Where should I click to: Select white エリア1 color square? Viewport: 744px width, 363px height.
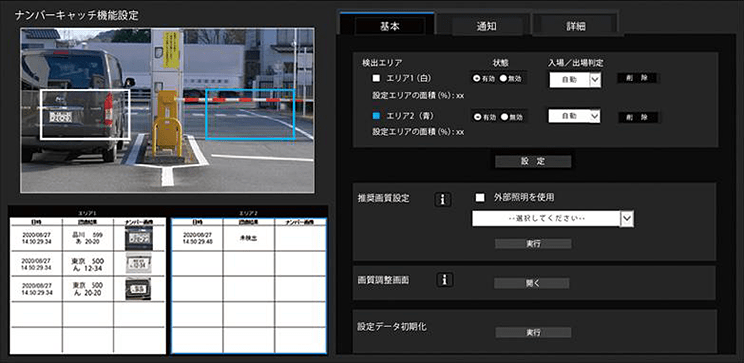pos(376,78)
